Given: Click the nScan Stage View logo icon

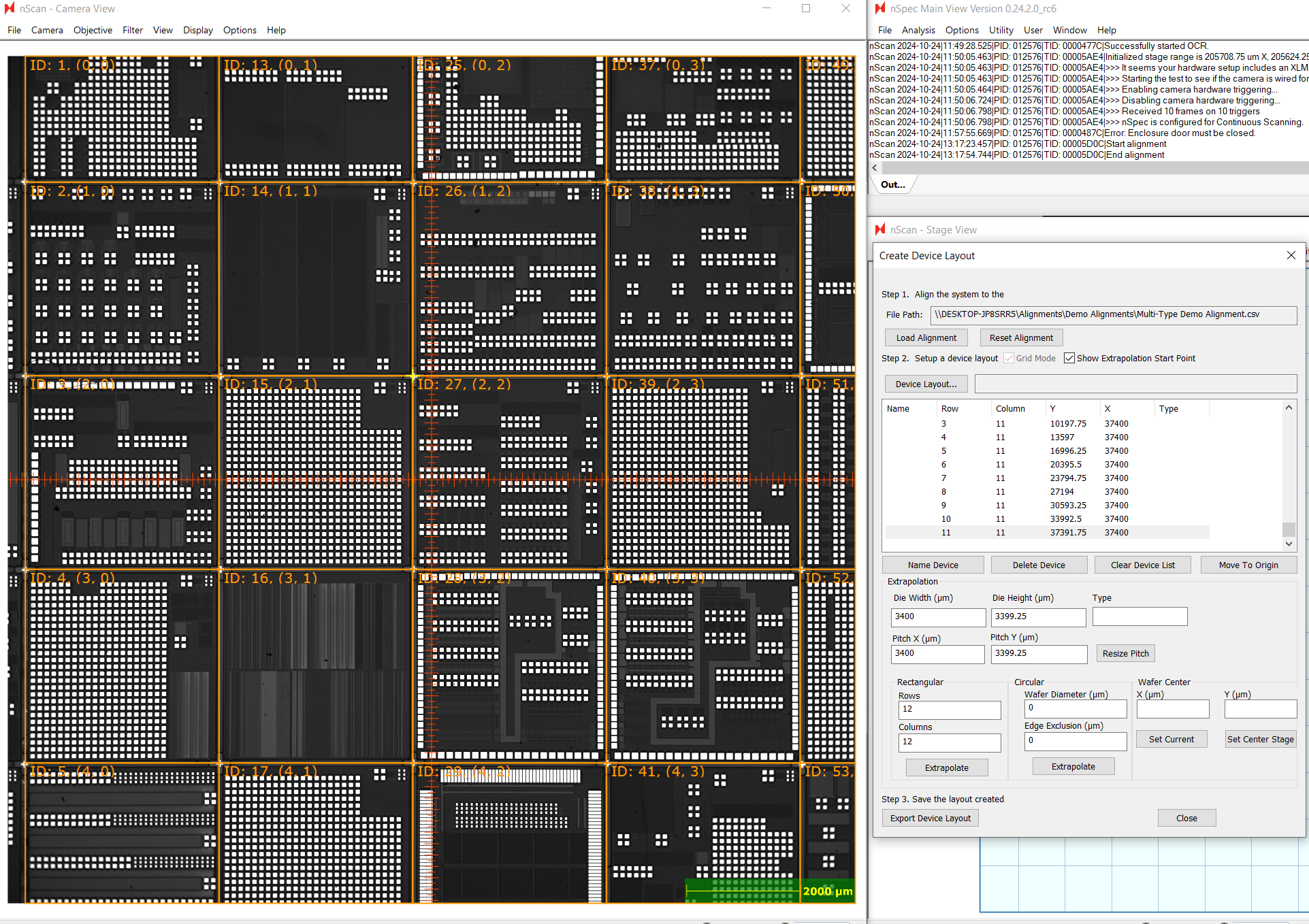Looking at the screenshot, I should (880, 230).
